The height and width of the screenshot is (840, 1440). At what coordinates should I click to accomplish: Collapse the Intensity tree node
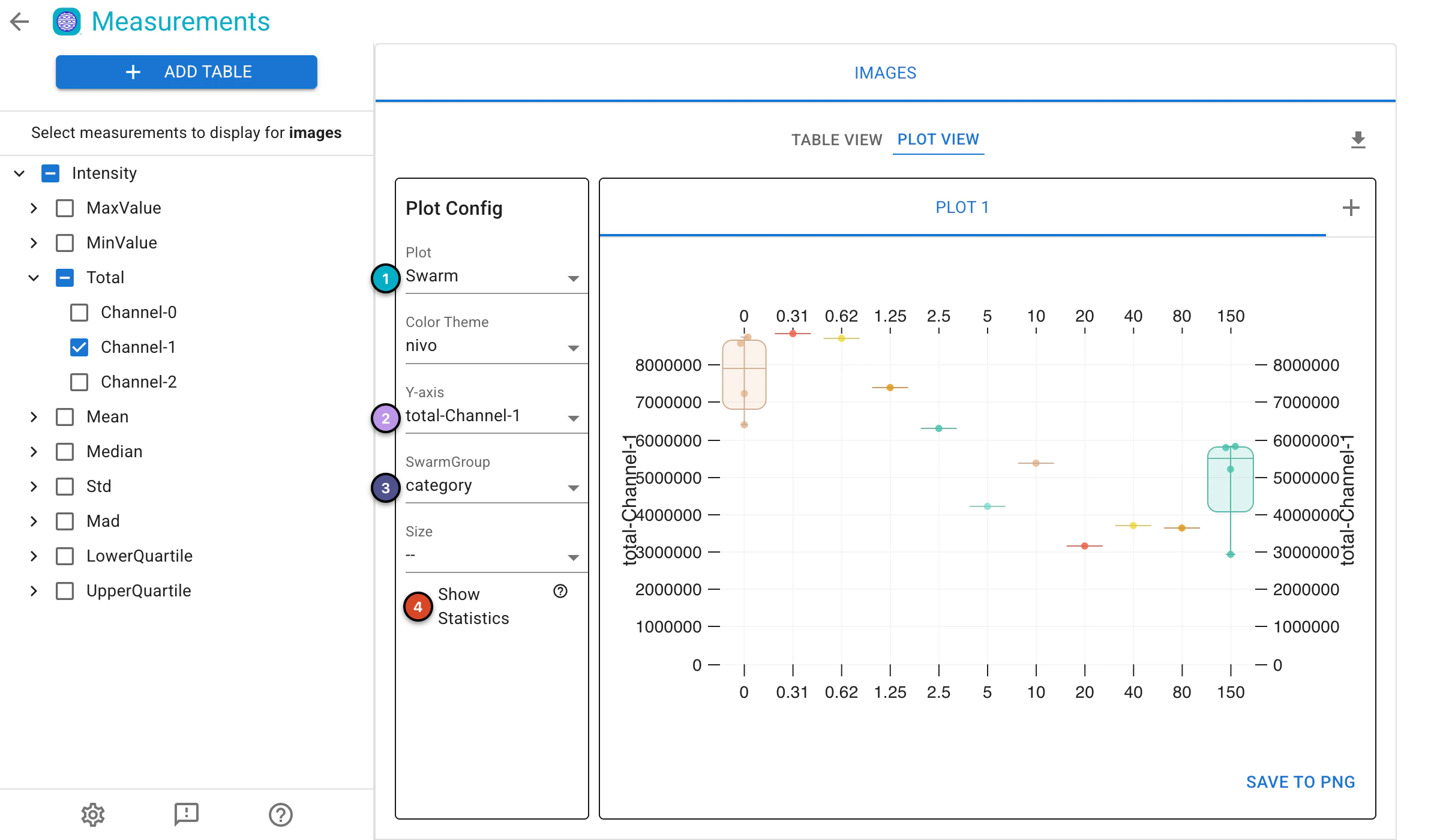coord(19,173)
